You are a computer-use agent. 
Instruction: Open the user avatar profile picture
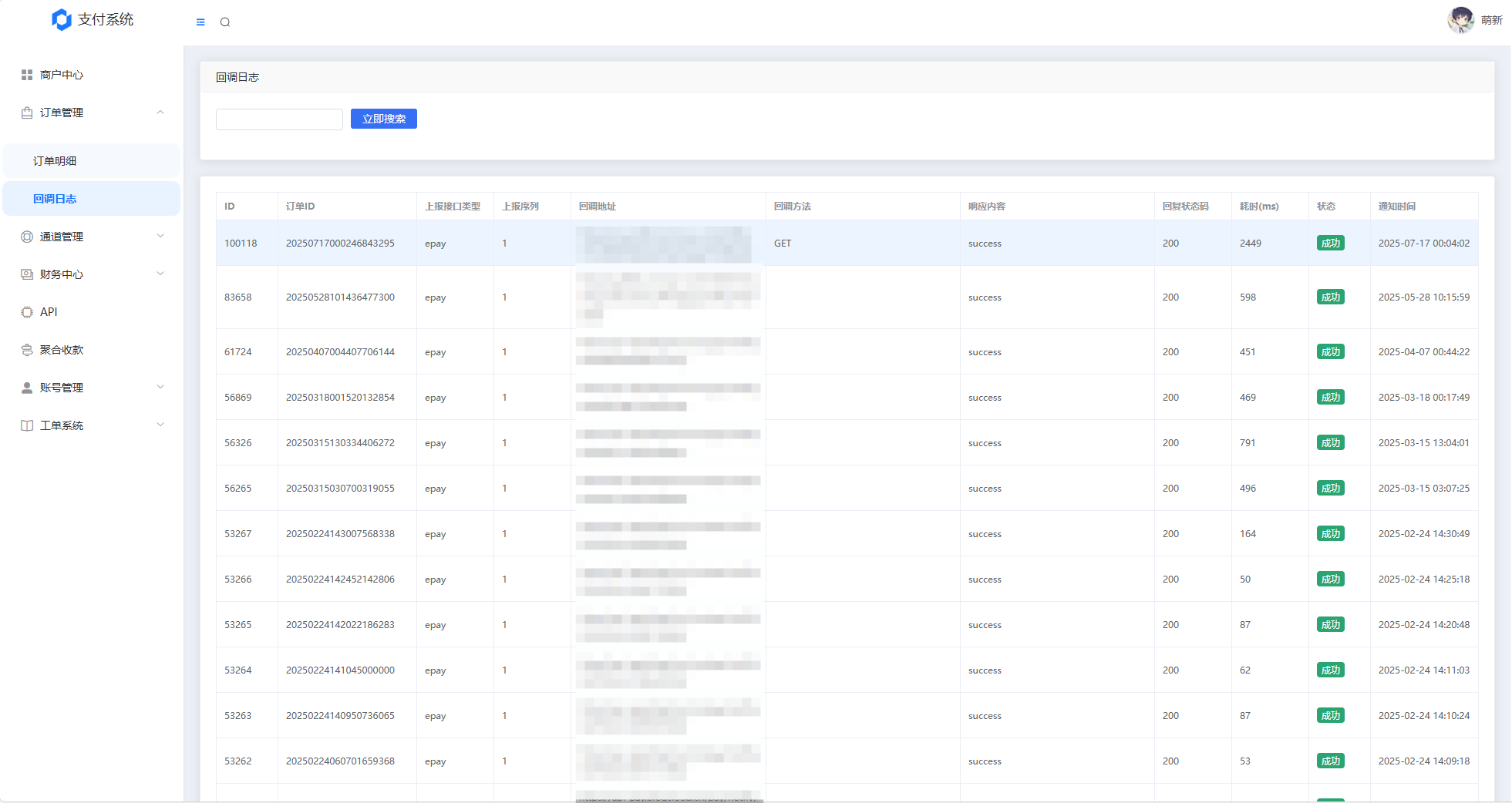(1460, 20)
